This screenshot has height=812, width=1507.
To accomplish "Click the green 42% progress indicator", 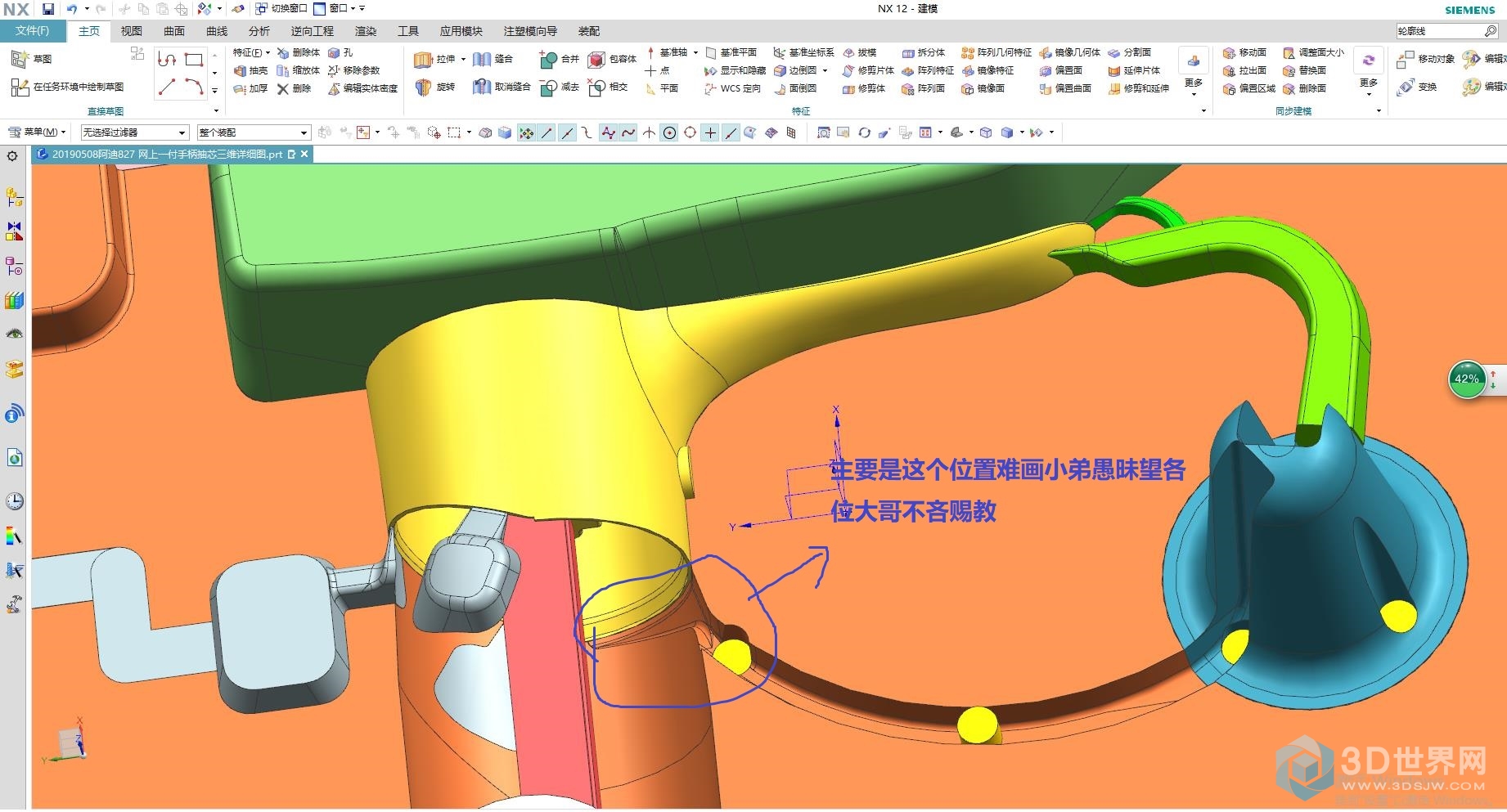I will tap(1467, 379).
